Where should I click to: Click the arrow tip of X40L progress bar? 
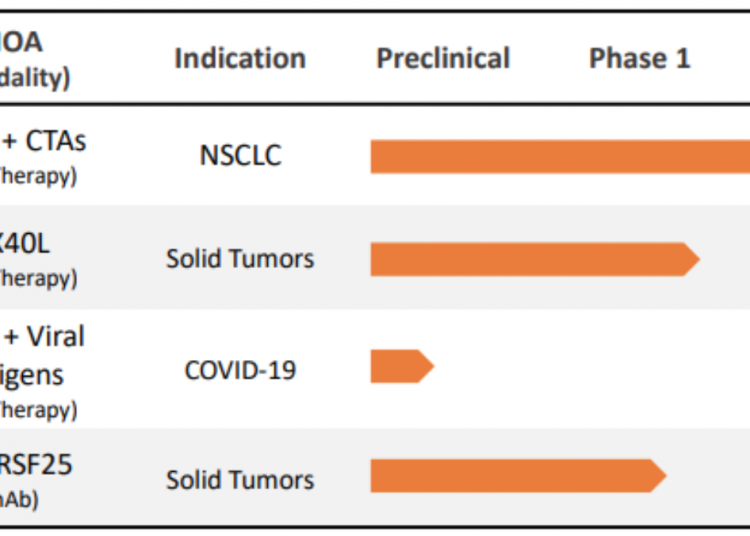[x=692, y=259]
